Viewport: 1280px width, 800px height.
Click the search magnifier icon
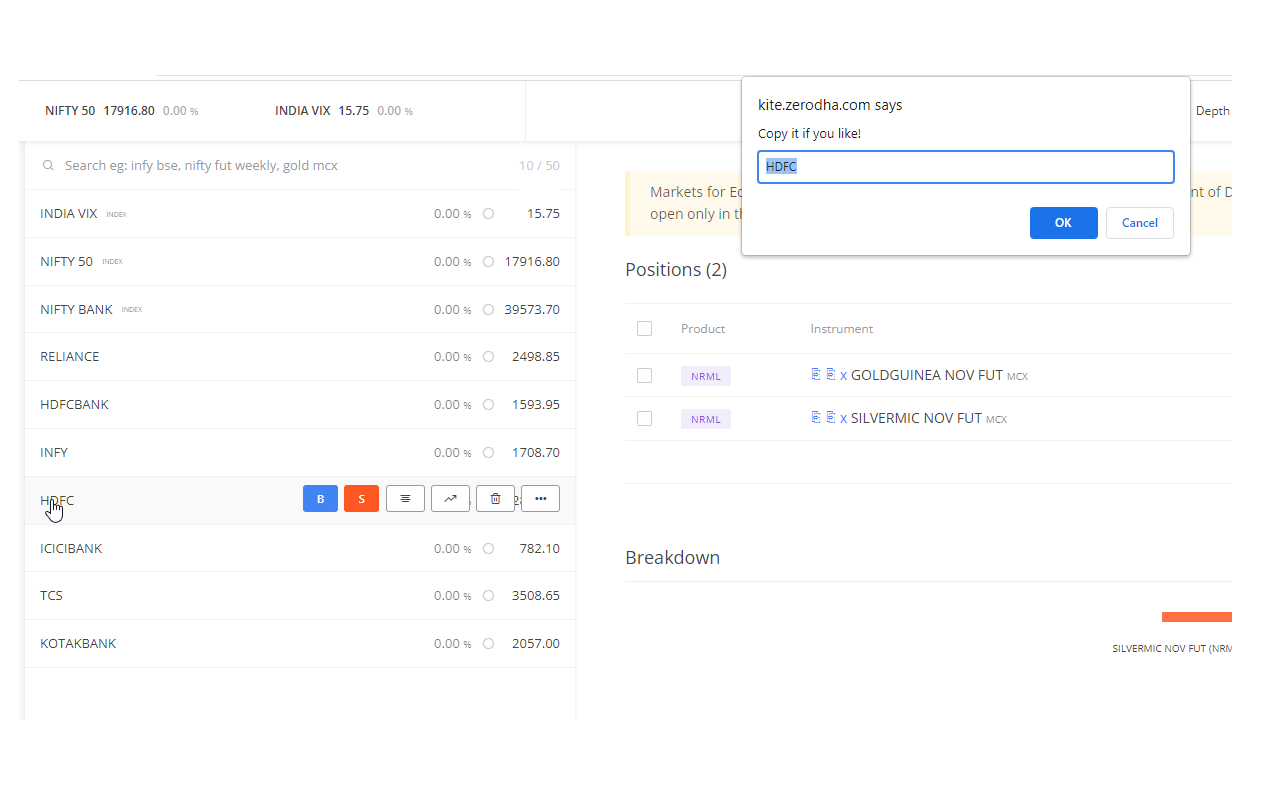tap(48, 165)
